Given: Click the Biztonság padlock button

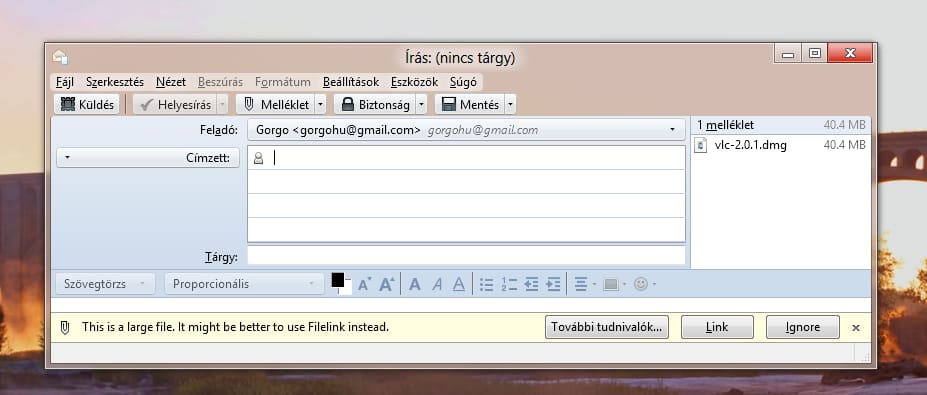Looking at the screenshot, I should (375, 105).
